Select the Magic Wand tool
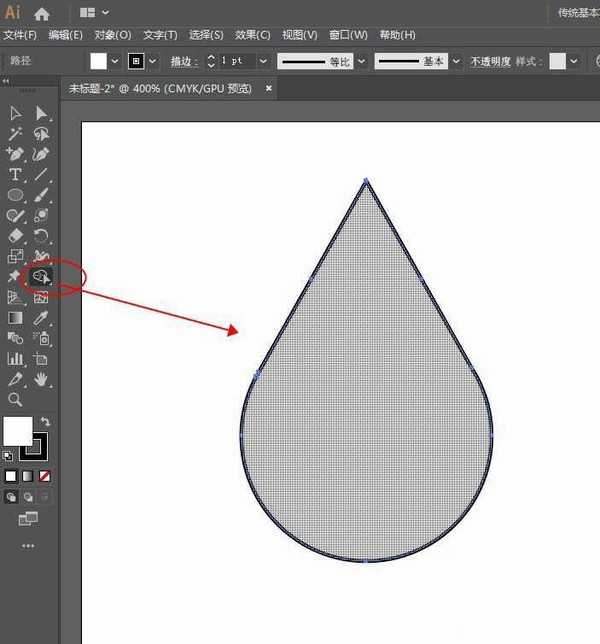The width and height of the screenshot is (600, 644). [x=16, y=133]
